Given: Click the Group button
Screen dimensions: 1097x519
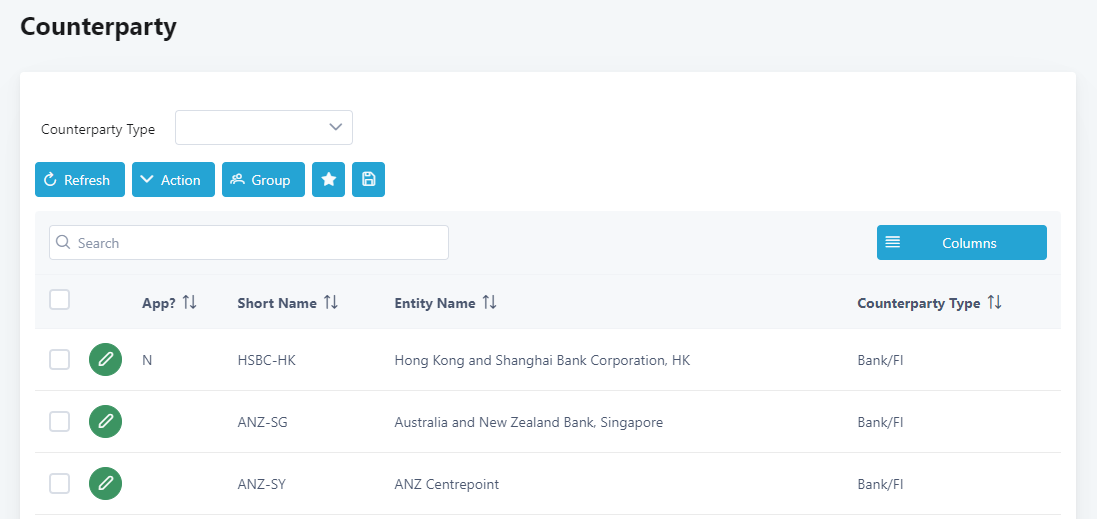Looking at the screenshot, I should [x=263, y=180].
